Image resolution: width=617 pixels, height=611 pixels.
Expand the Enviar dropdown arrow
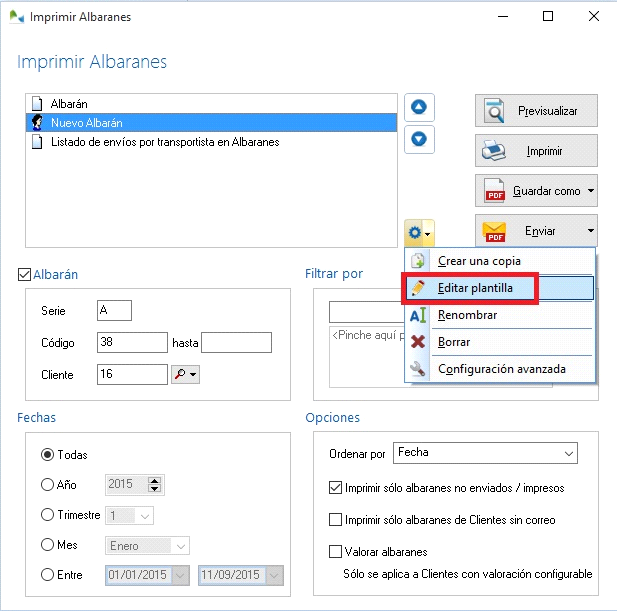(x=590, y=231)
